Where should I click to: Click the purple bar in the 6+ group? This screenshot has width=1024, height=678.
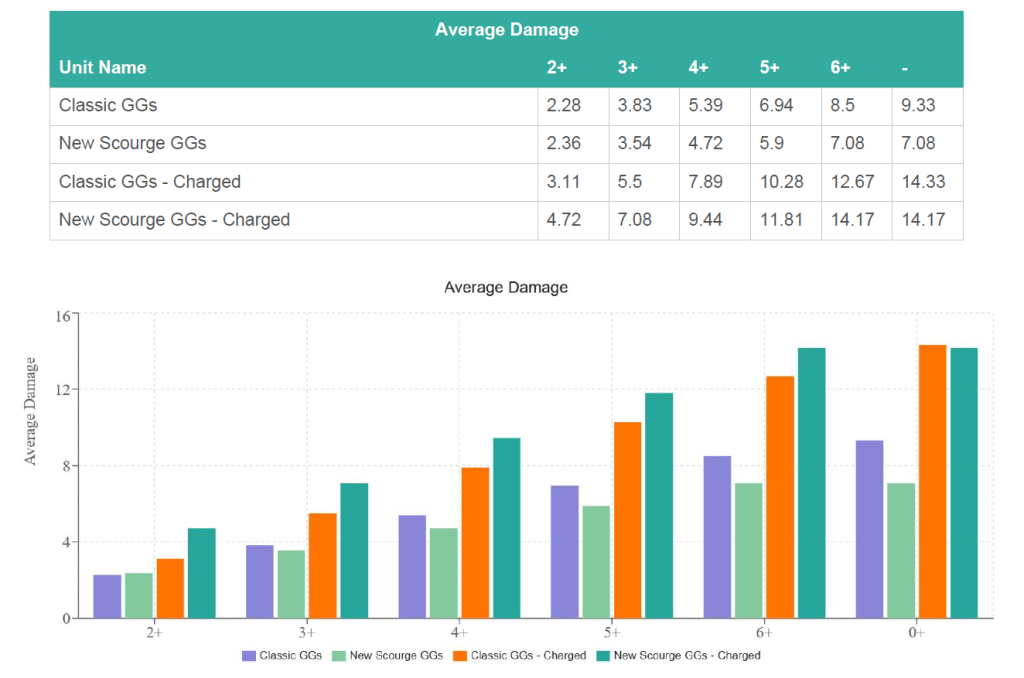717,537
